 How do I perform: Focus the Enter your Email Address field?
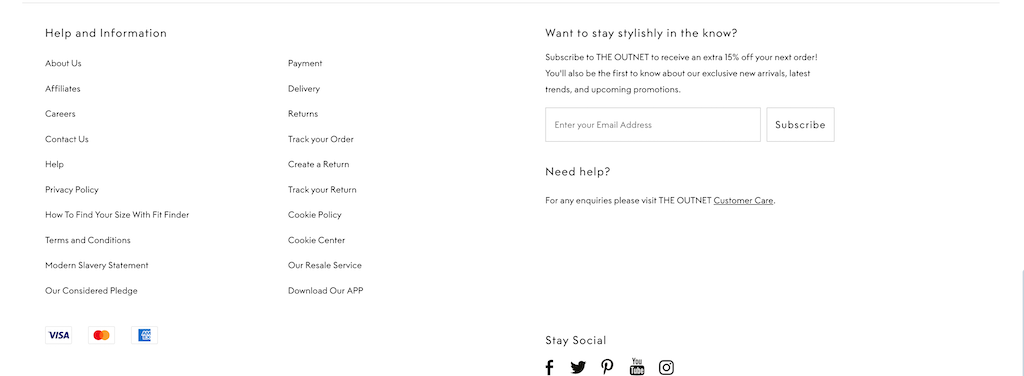[x=653, y=125]
